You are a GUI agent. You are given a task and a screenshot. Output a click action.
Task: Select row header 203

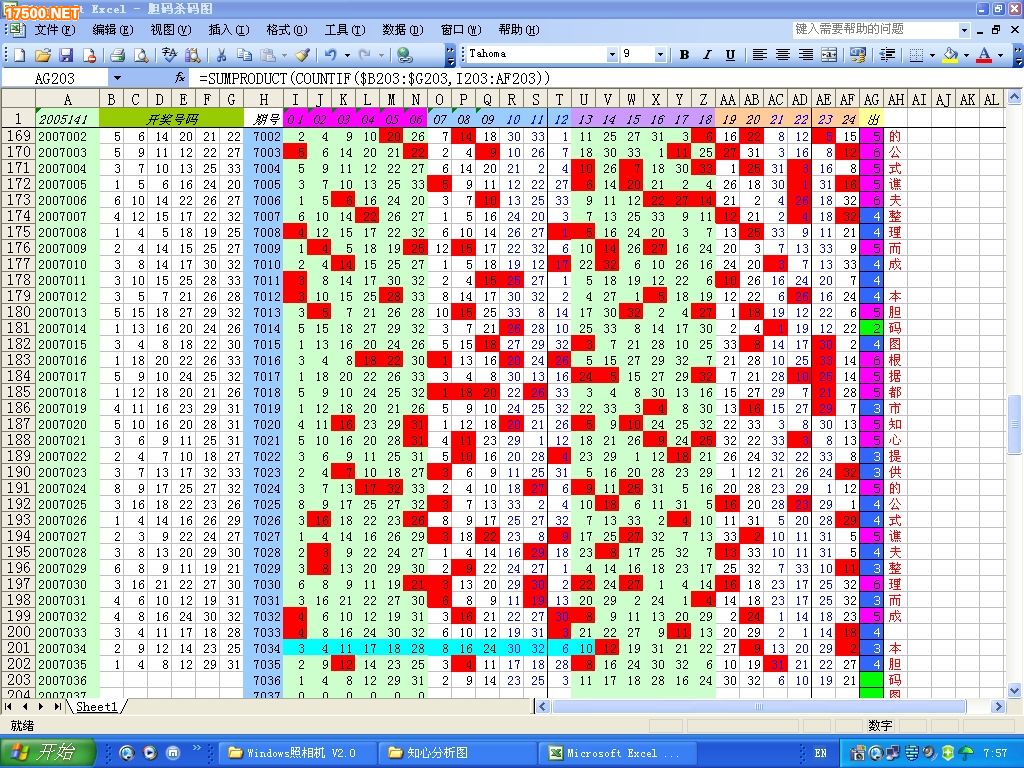[x=18, y=680]
